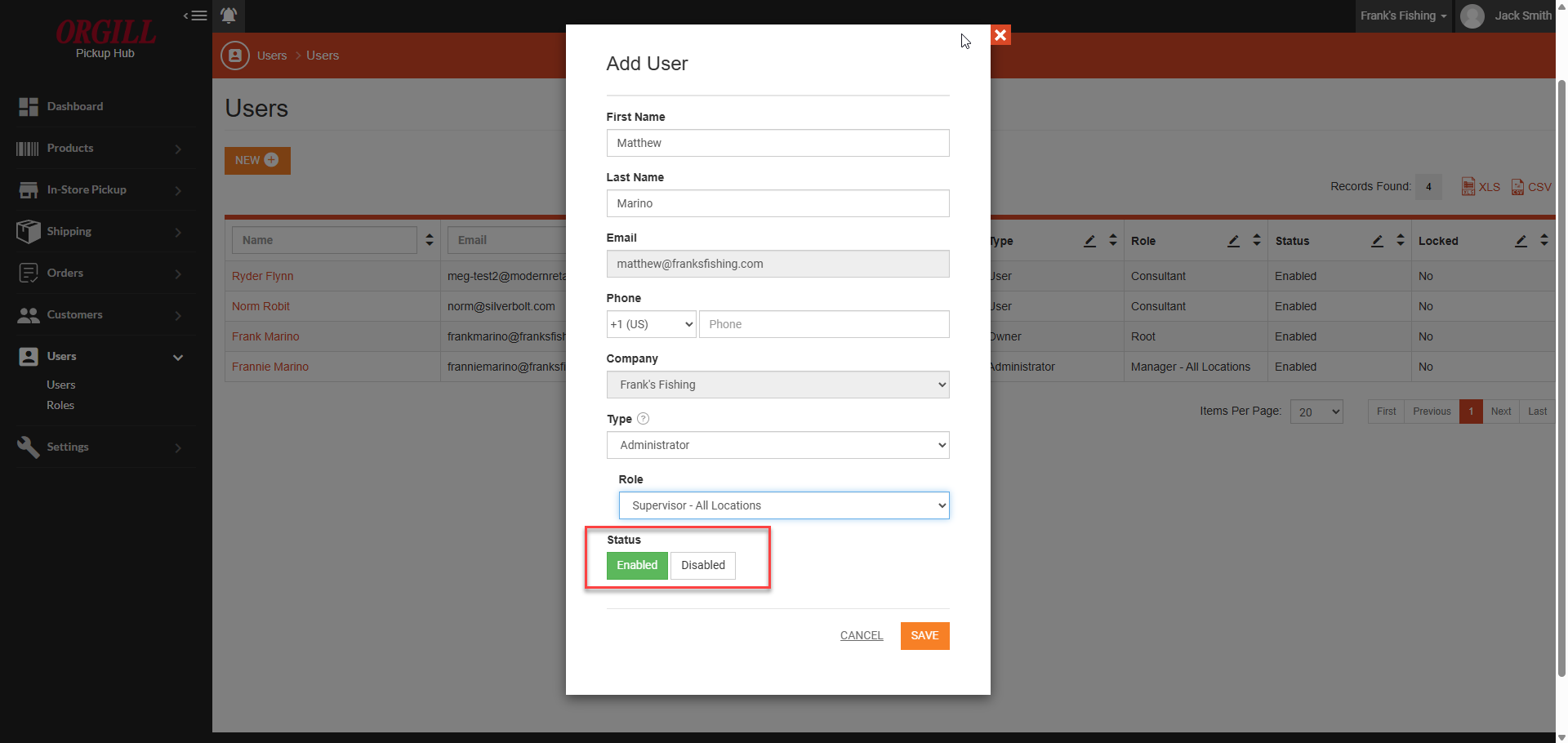
Task: Open Dashboard from sidebar
Action: tap(75, 107)
